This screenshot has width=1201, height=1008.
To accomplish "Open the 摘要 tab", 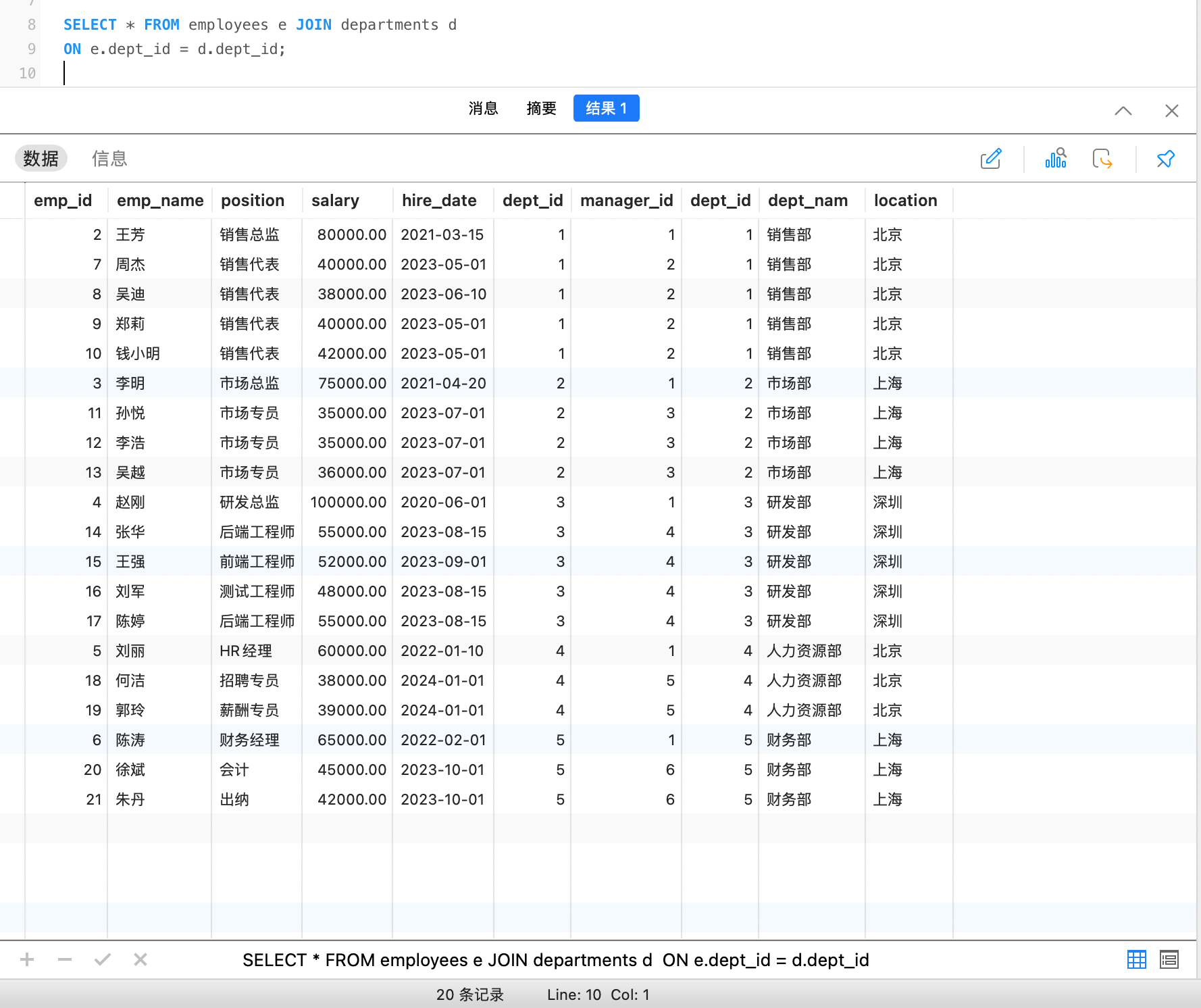I will 542,108.
